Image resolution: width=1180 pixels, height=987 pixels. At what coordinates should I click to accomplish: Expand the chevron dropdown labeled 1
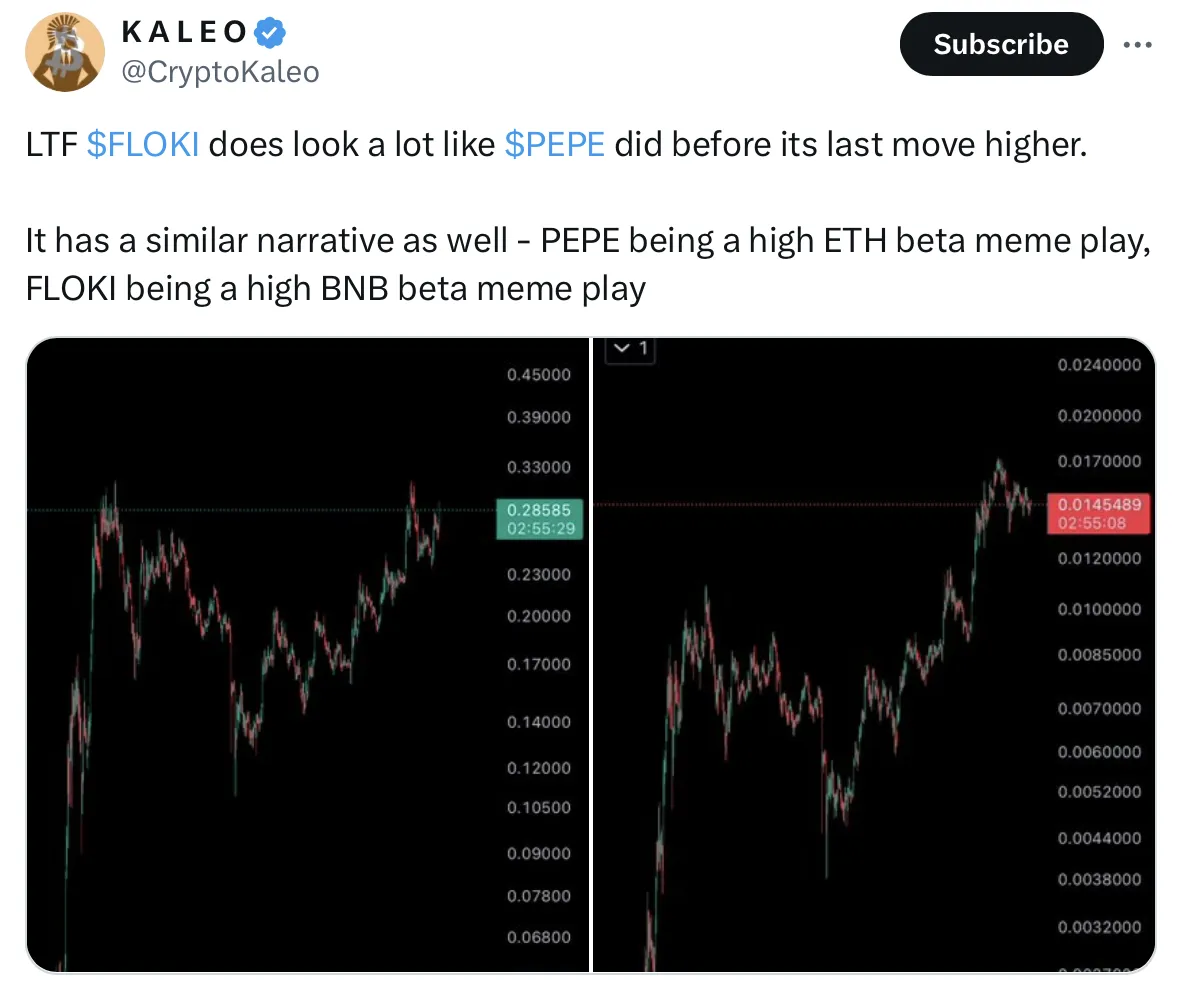pos(631,349)
